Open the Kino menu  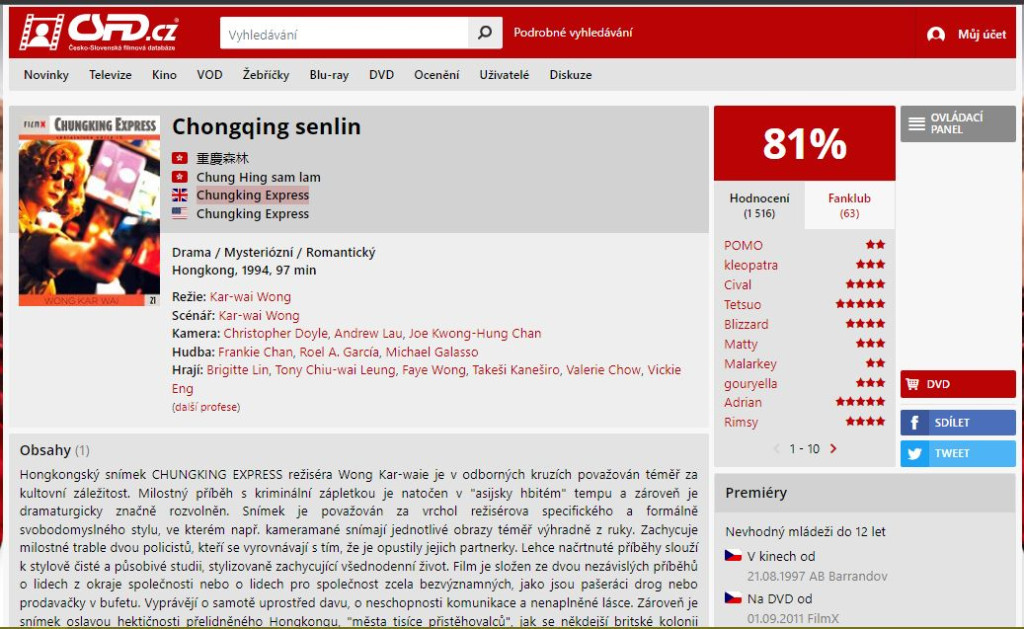coord(164,75)
